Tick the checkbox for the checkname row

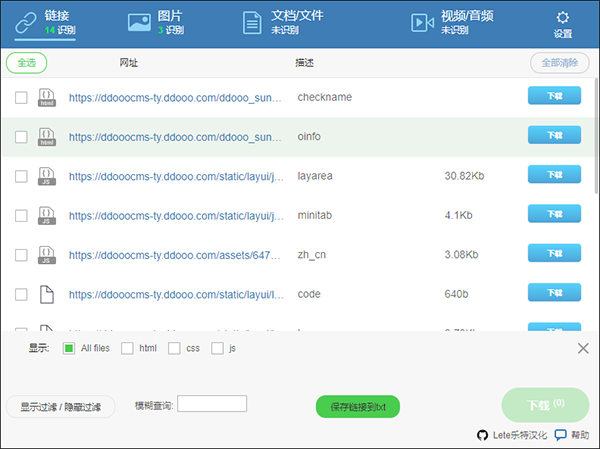(21, 98)
